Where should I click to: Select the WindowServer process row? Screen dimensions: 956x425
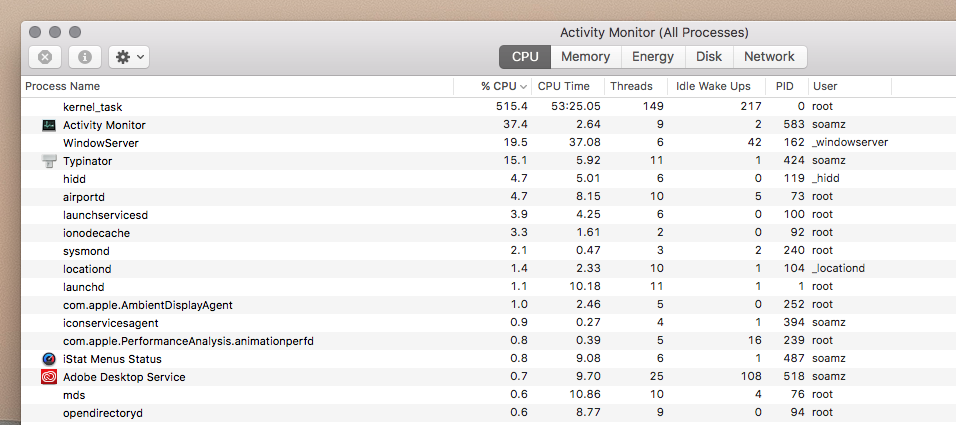488,143
